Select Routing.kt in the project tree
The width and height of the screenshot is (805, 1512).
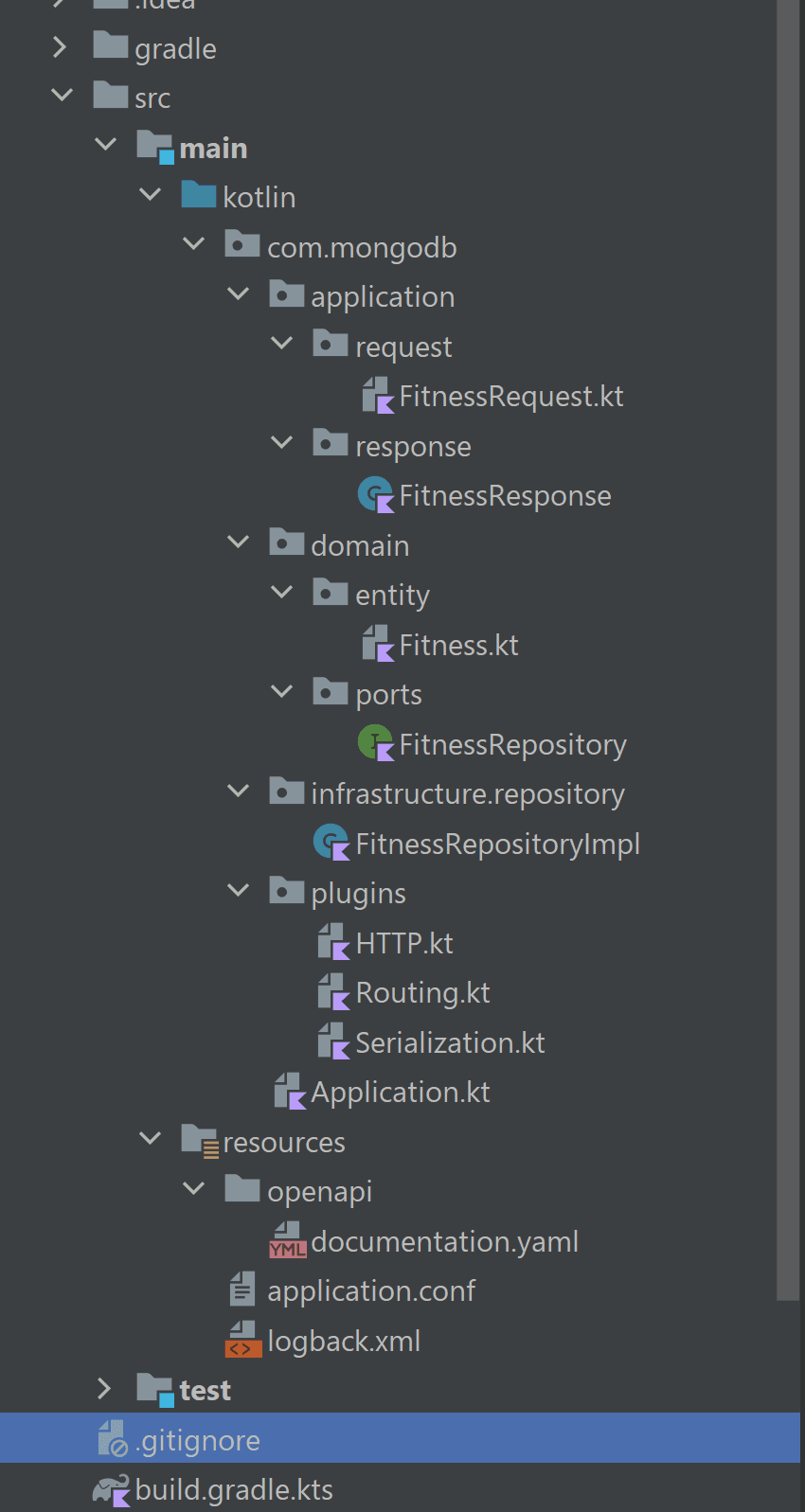click(x=422, y=992)
